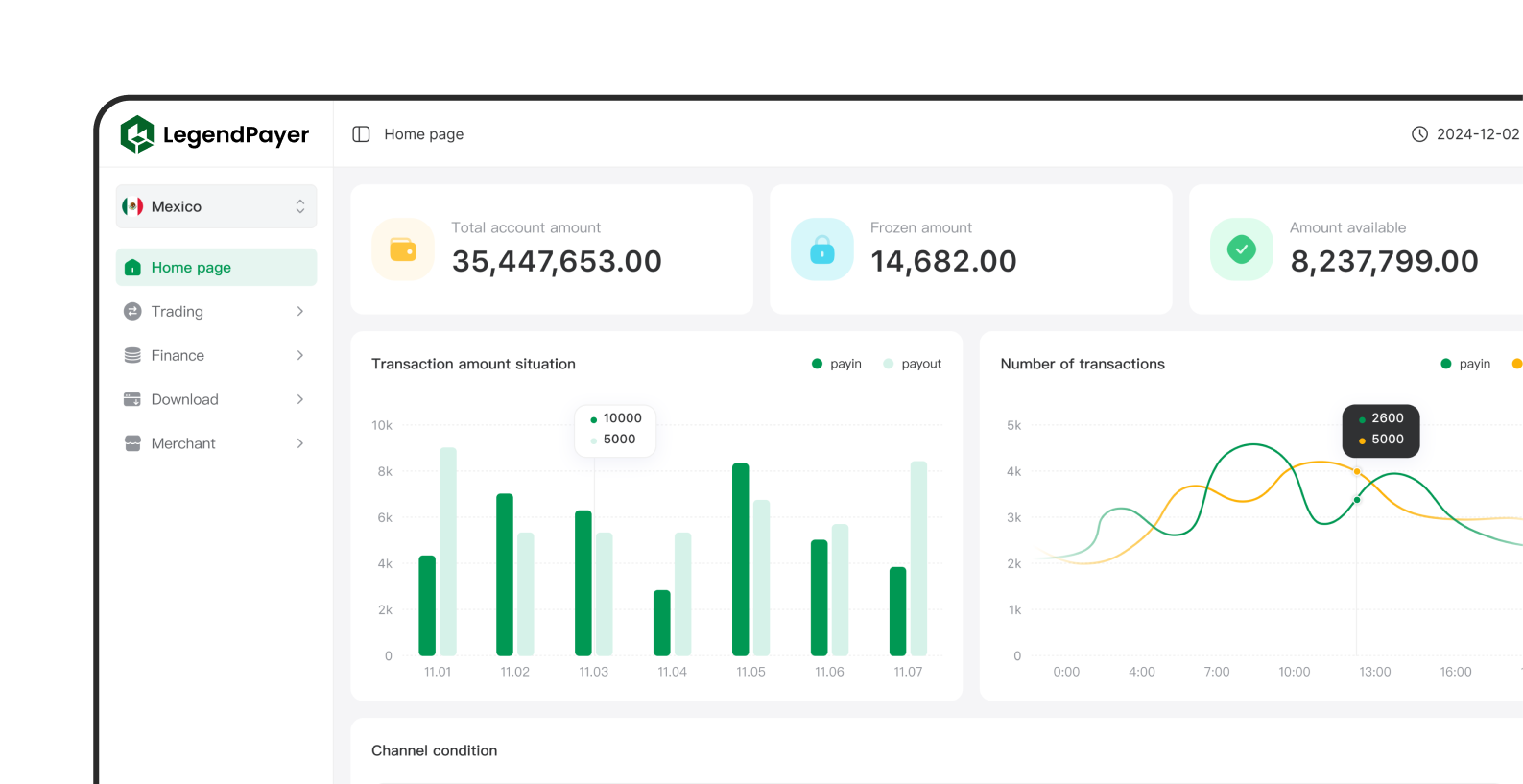
Task: Click the wallet icon for Total account amount
Action: click(403, 249)
